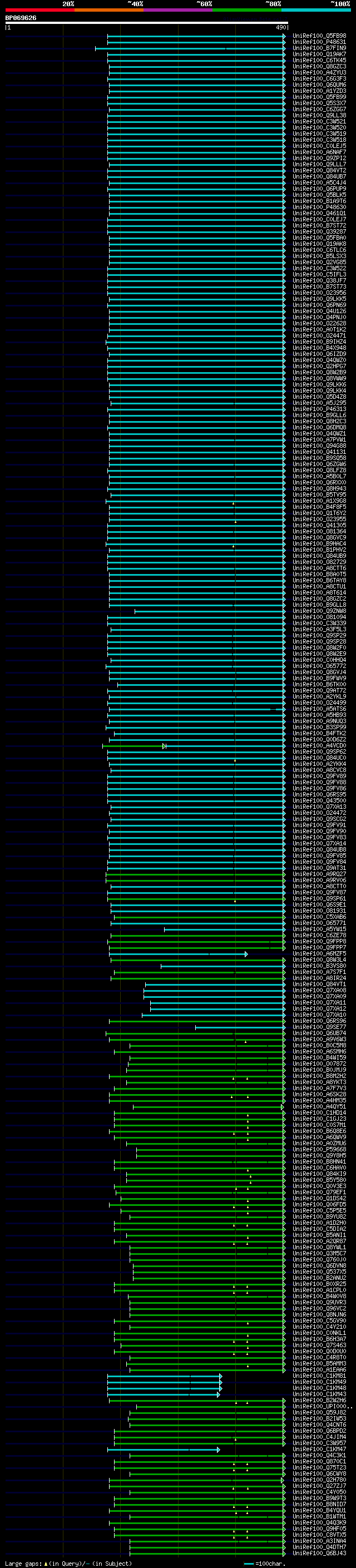
Task: Select the UniRef100_Q39287 label
Action: coord(319,232)
